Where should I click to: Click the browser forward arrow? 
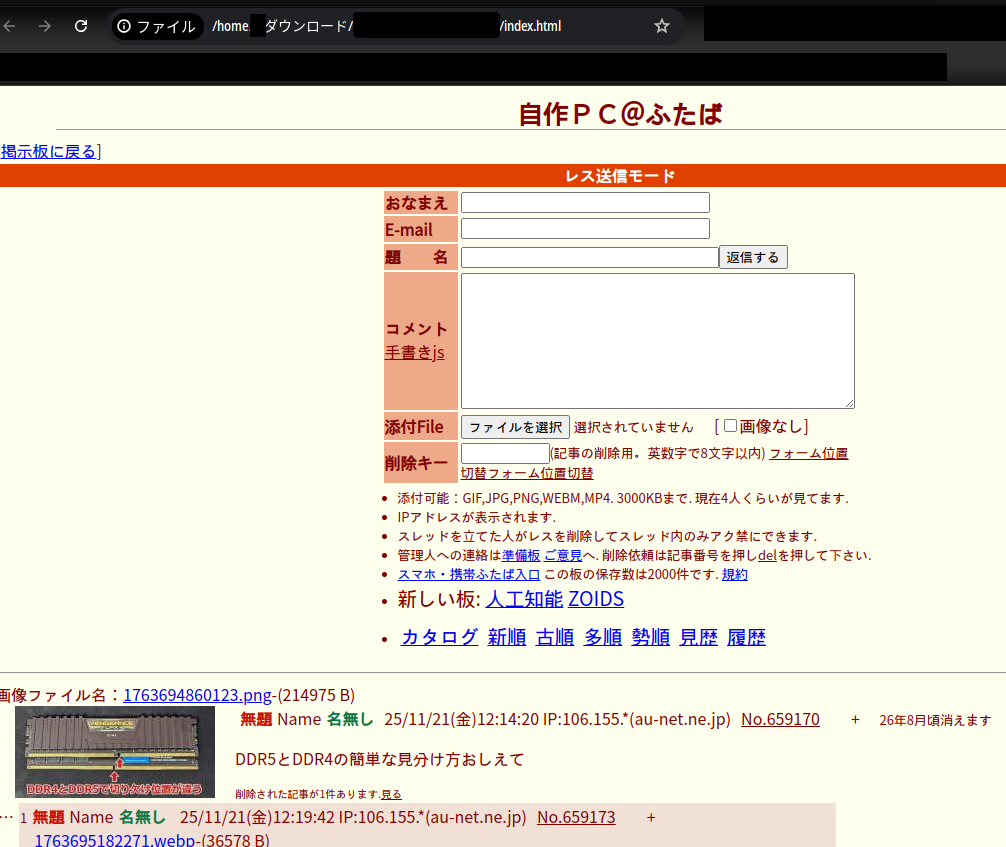click(x=44, y=26)
